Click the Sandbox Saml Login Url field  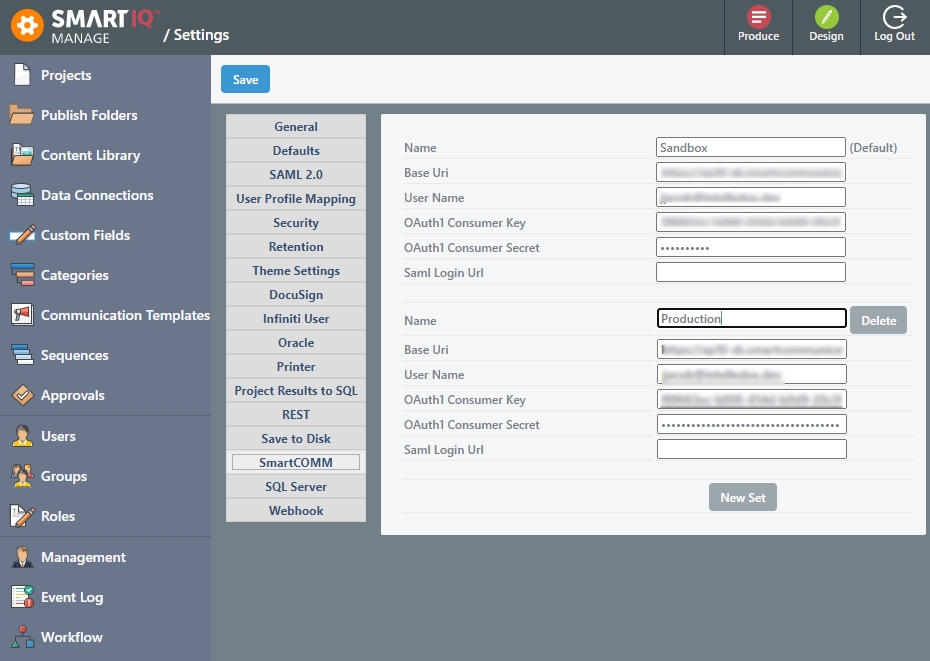tap(750, 272)
